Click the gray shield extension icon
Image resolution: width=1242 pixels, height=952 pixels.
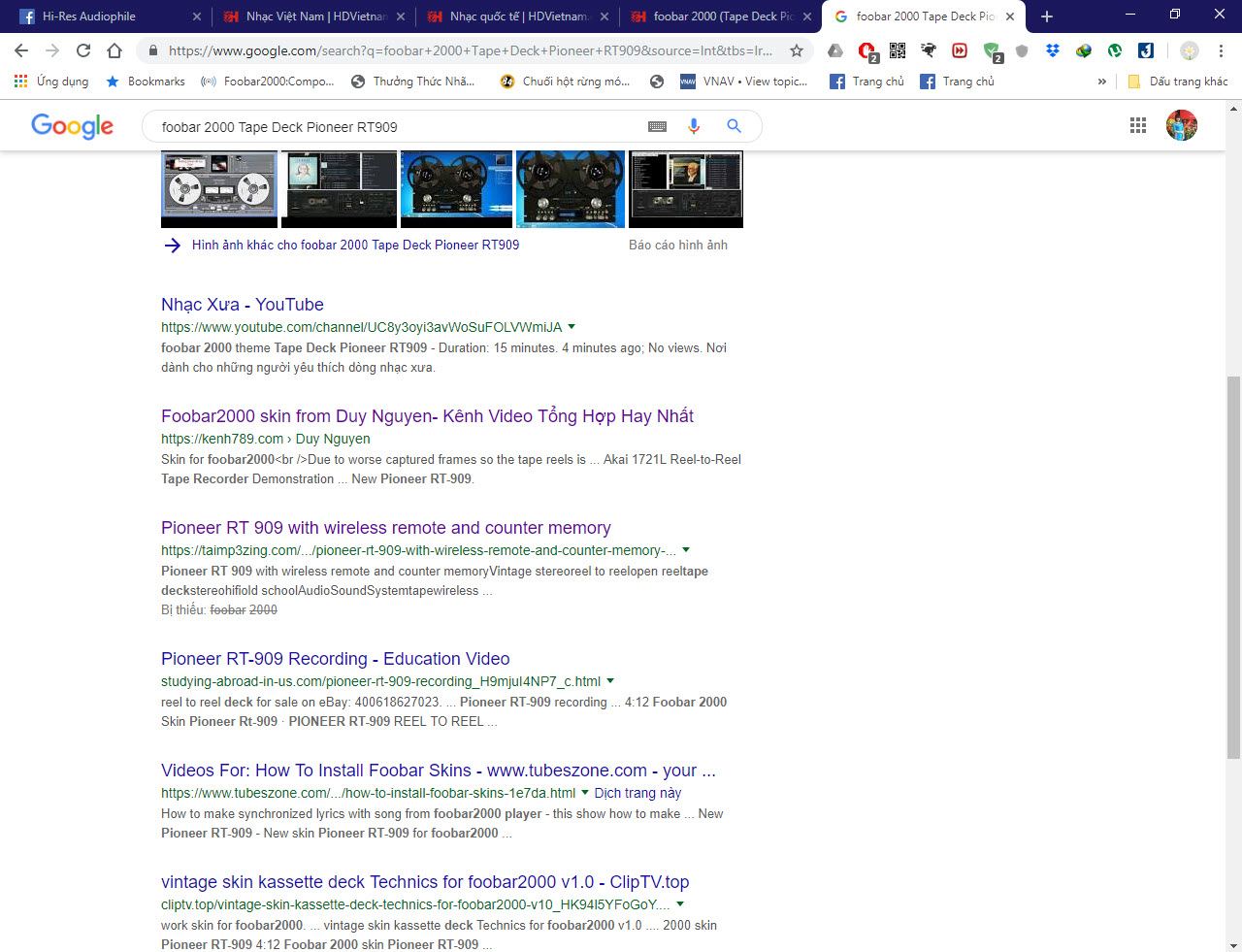pyautogui.click(x=1022, y=50)
